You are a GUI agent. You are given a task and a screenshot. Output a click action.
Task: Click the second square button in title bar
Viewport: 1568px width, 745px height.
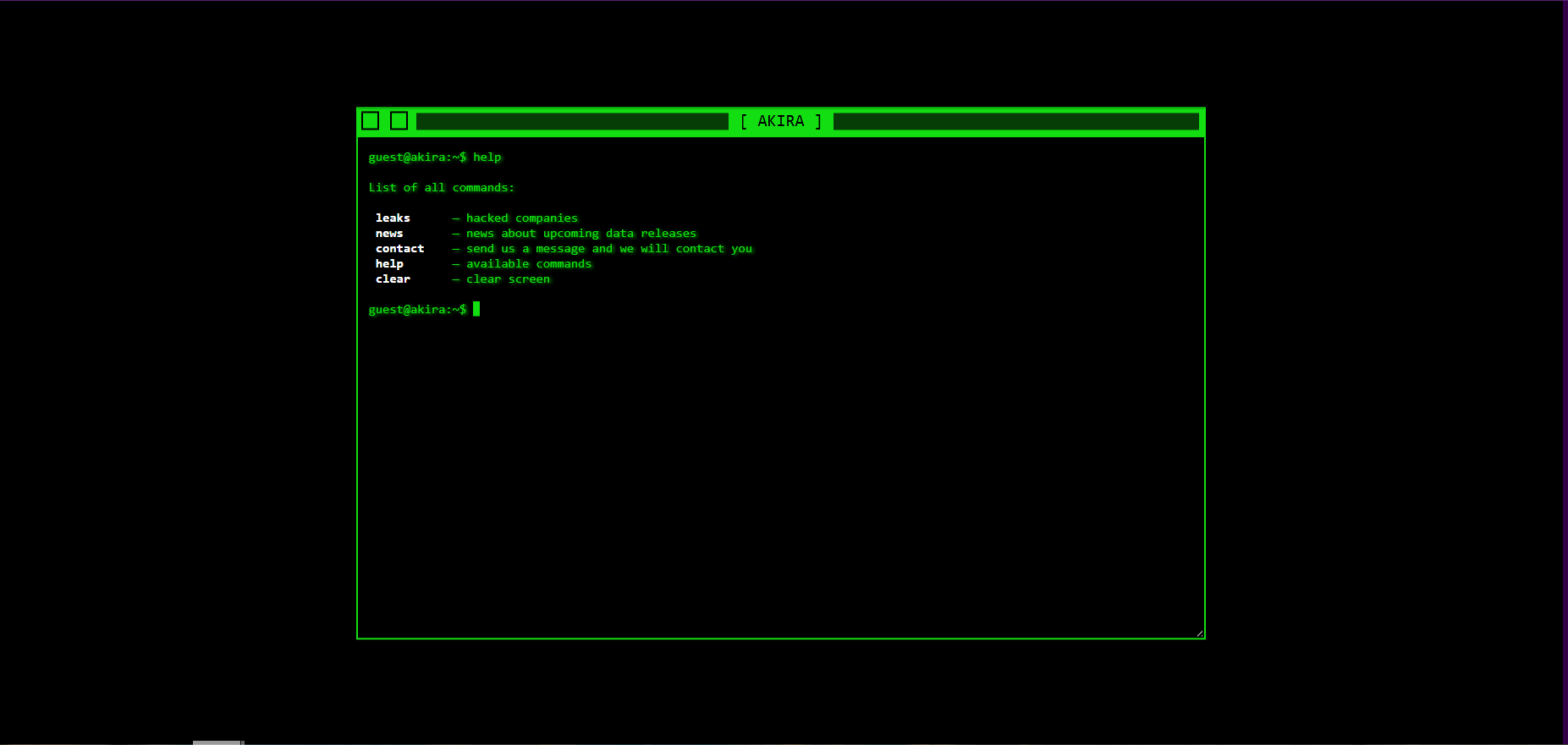[x=399, y=121]
